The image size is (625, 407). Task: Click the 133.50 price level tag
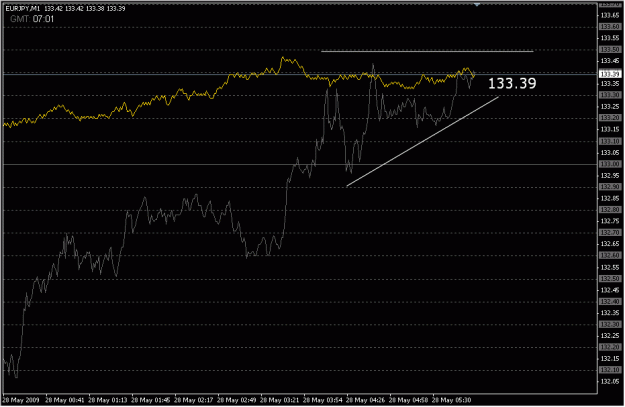coord(610,49)
